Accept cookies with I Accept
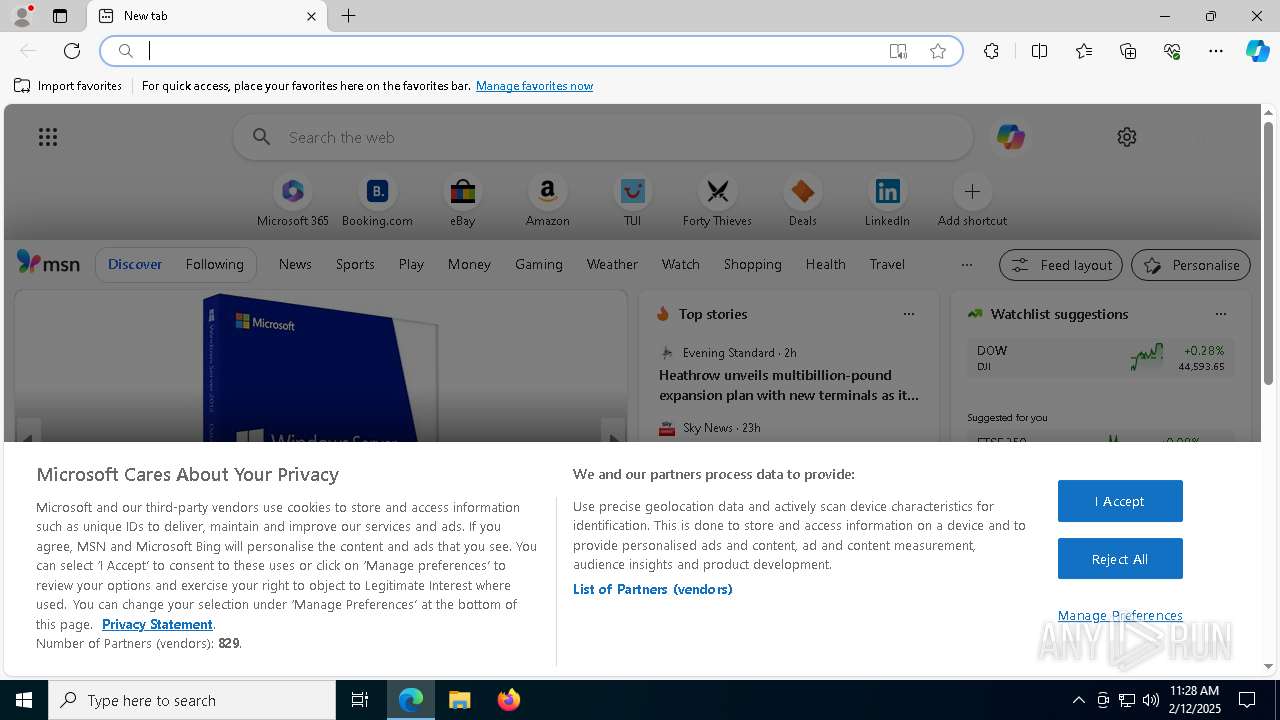Screen dimensions: 1280x720 1120,501
